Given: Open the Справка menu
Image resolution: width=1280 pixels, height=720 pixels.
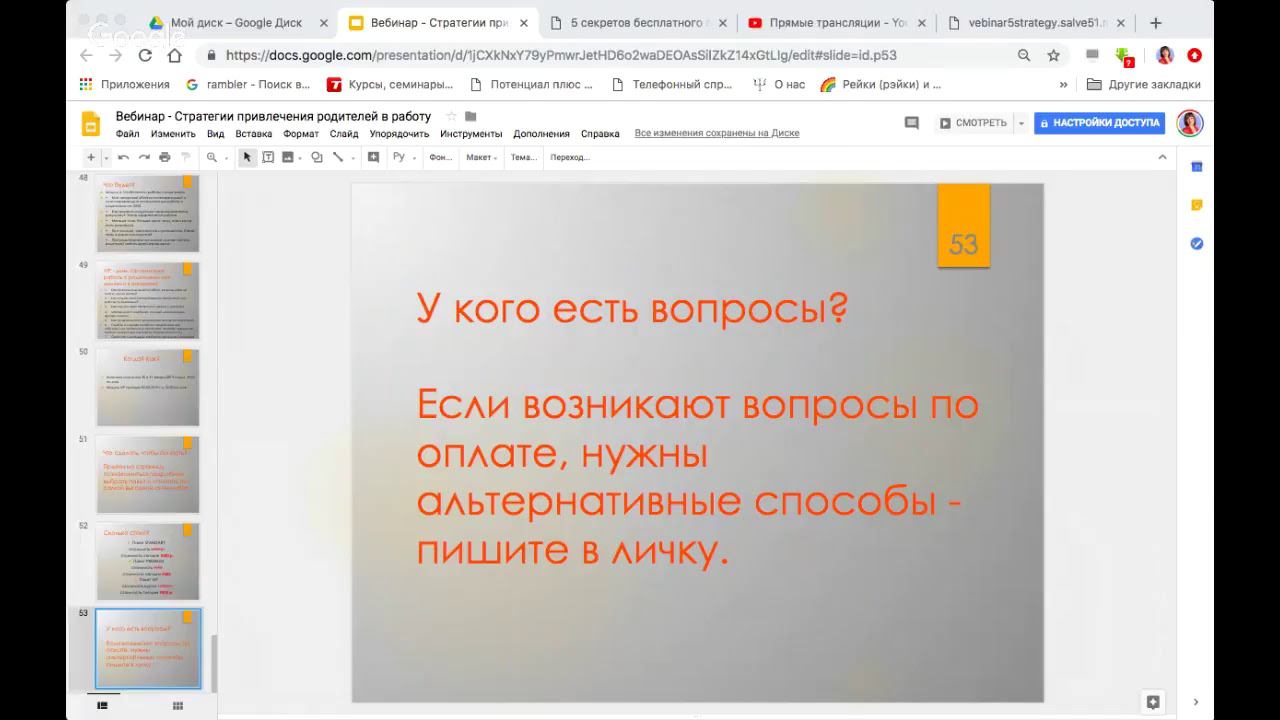Looking at the screenshot, I should click(x=600, y=134).
